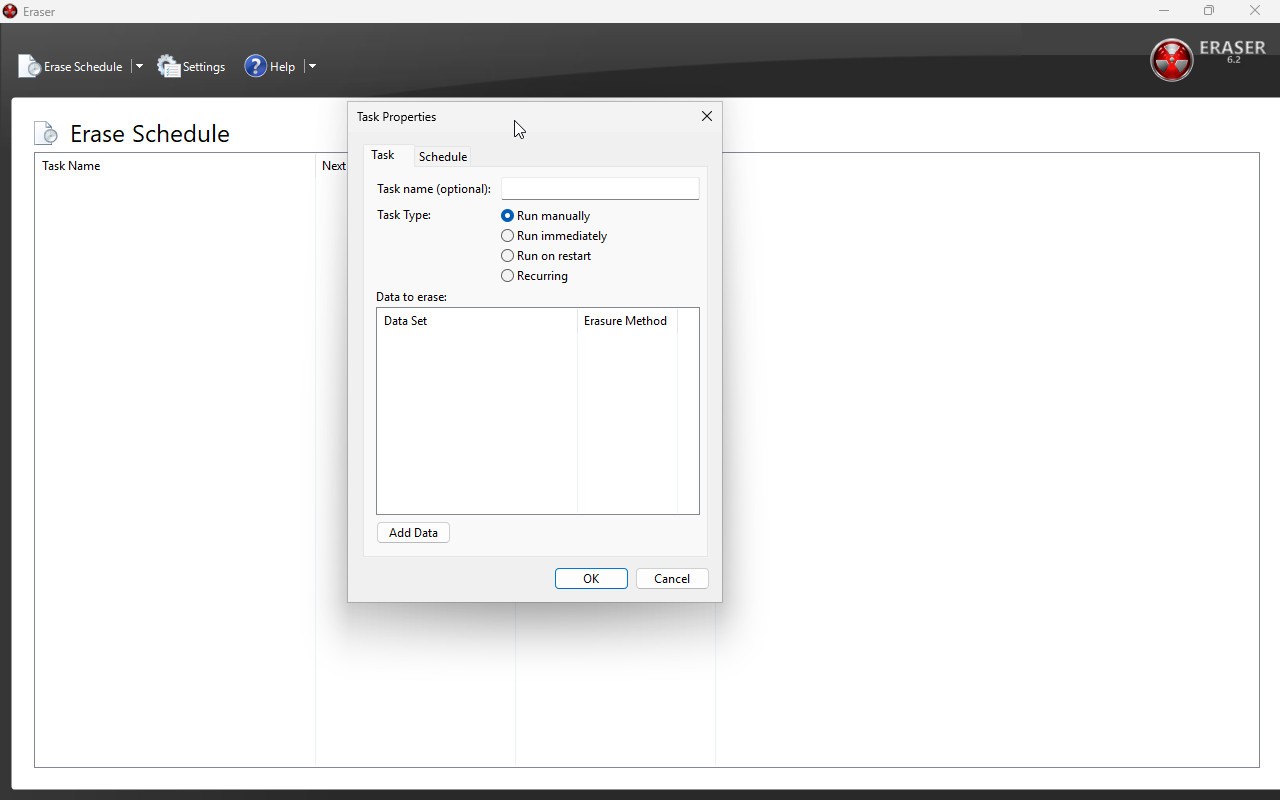Open Settings via the gear icon

pos(169,67)
